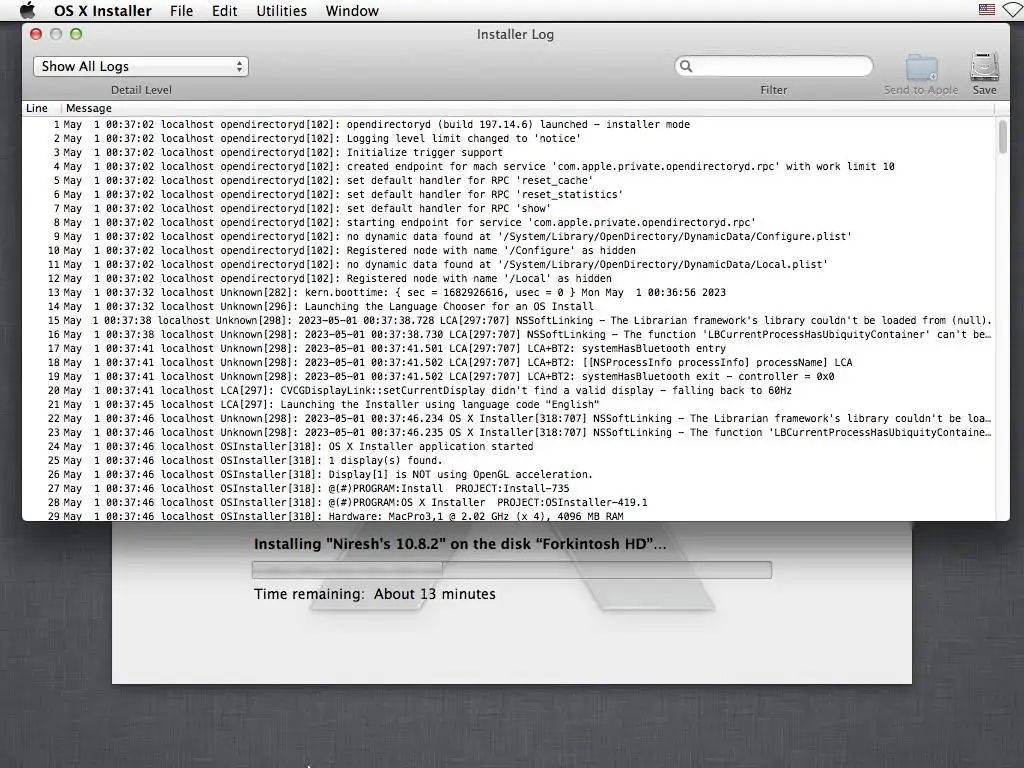Select log line 1 'opendirectoryd (build 197.14.6) launched'

point(508,124)
